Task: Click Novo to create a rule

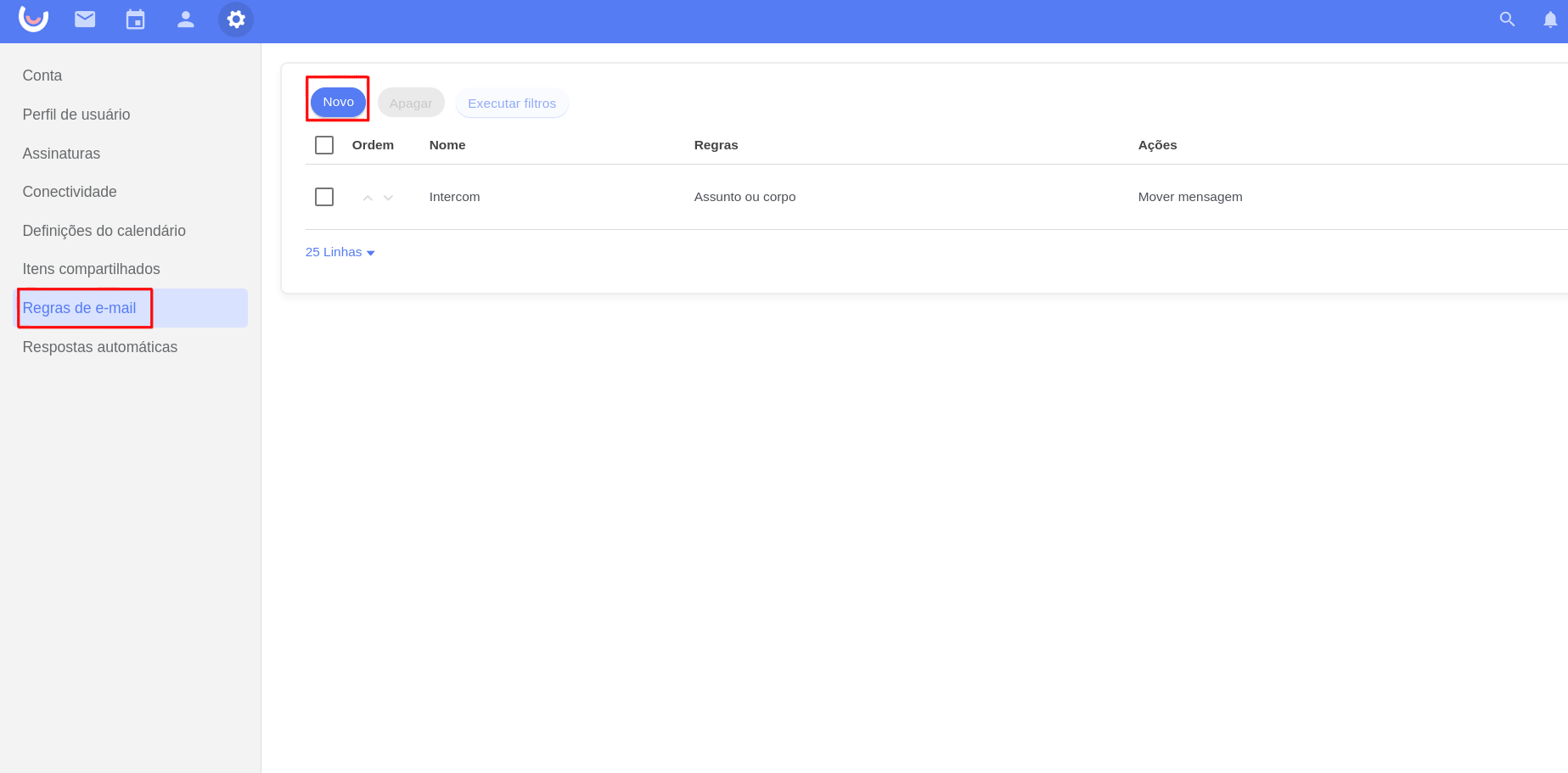Action: click(x=338, y=102)
